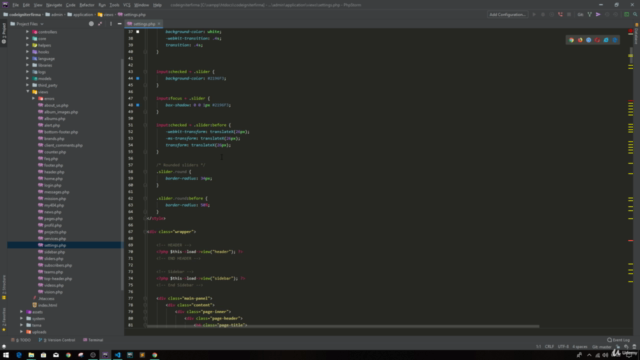Open the Search Everywhere magnifier icon
The width and height of the screenshot is (640, 360).
pos(635,14)
